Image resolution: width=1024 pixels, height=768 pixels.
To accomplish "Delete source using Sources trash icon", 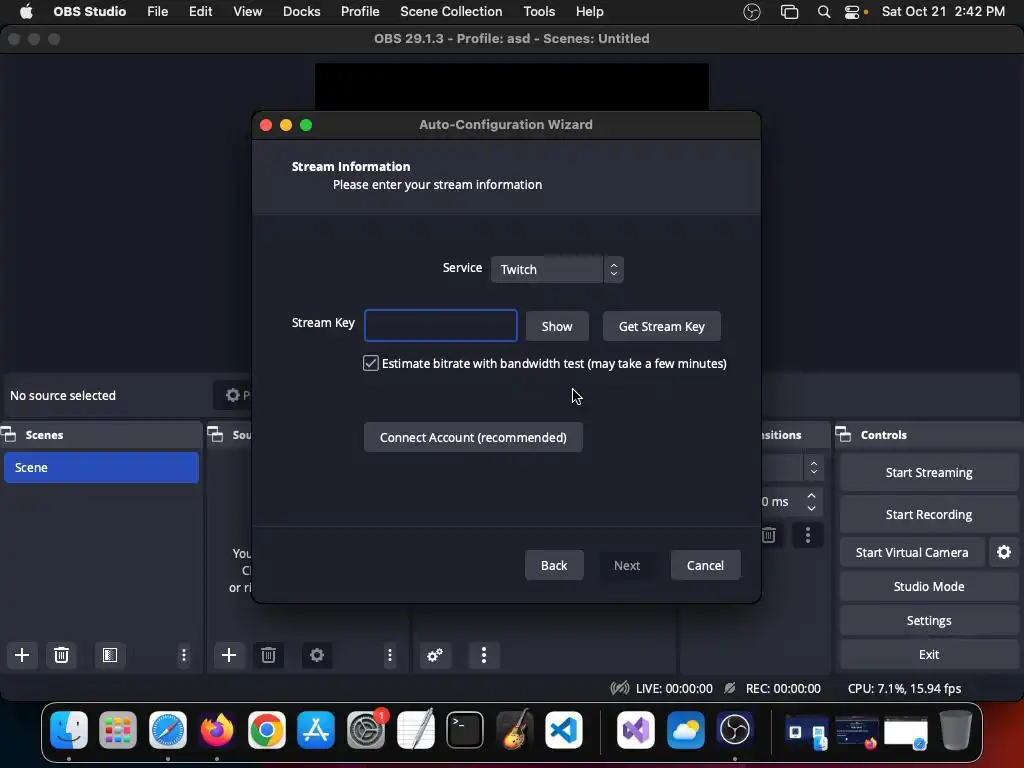I will point(268,655).
